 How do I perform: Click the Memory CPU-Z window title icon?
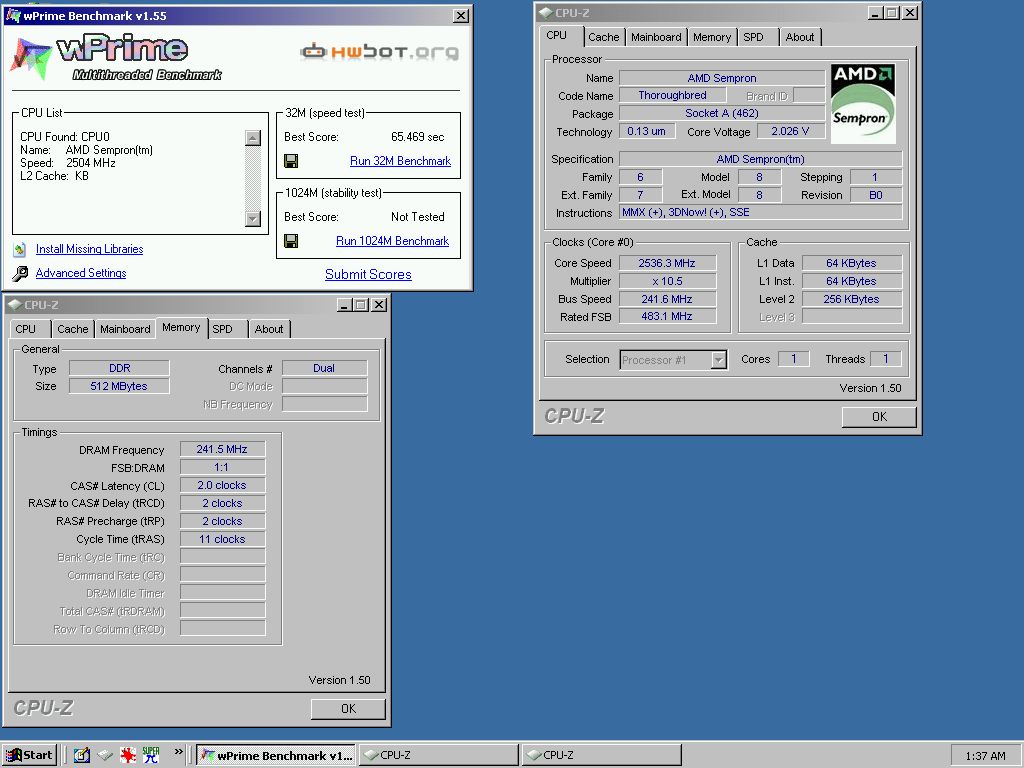[x=15, y=305]
